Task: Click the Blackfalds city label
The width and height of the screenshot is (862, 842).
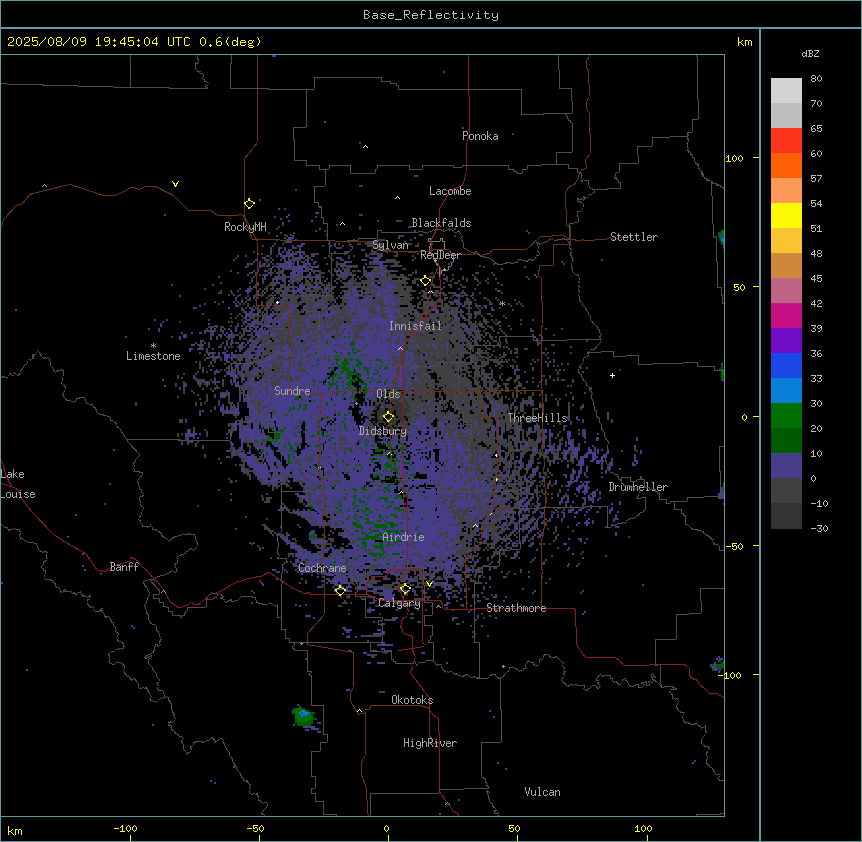Action: point(441,223)
